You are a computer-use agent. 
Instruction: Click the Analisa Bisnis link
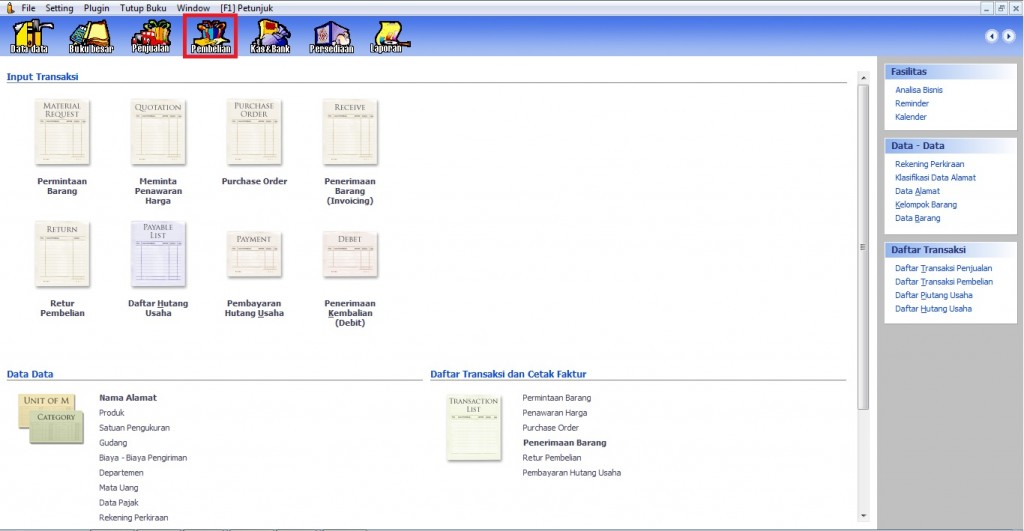[x=918, y=90]
